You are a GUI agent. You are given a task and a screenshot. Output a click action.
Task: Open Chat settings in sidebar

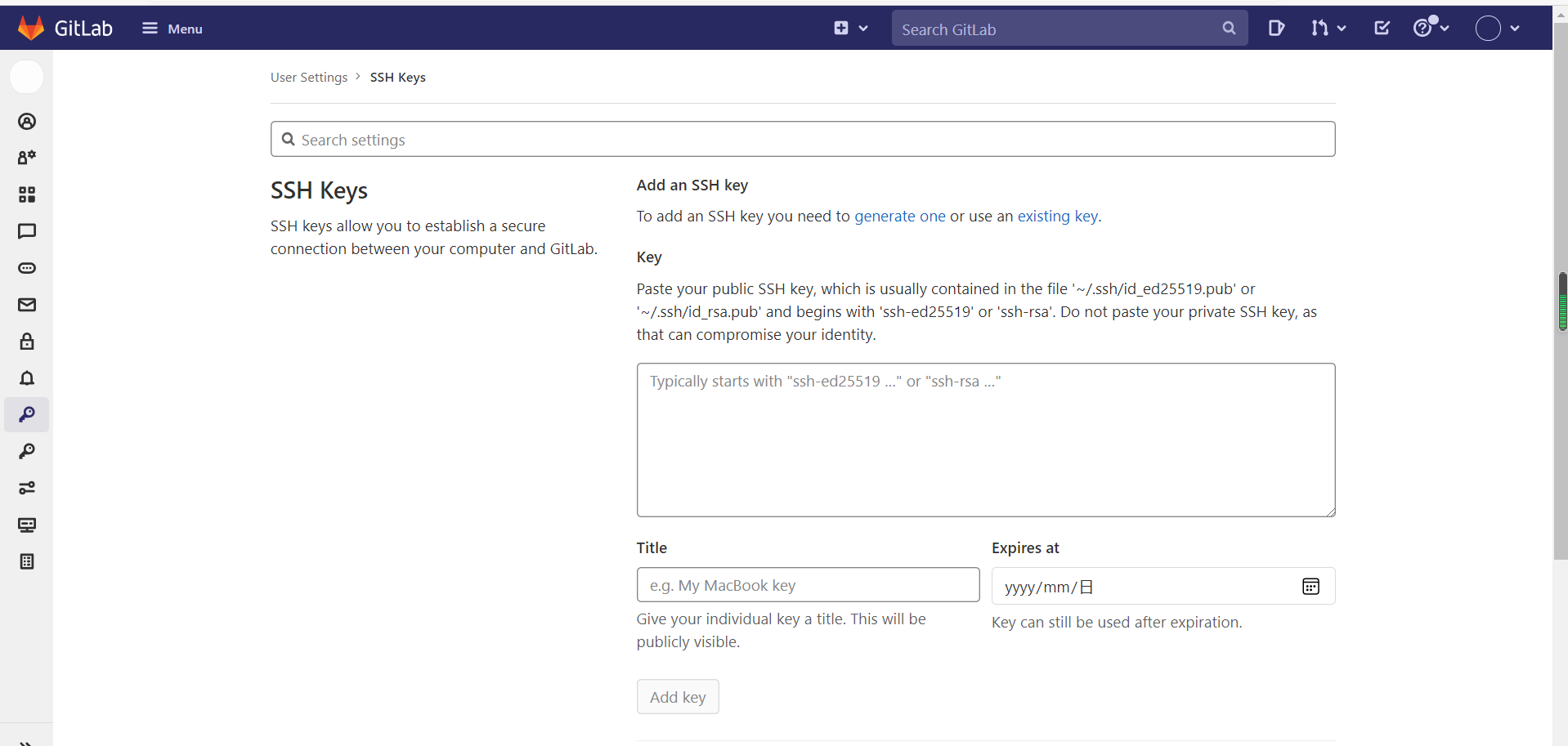(x=27, y=231)
